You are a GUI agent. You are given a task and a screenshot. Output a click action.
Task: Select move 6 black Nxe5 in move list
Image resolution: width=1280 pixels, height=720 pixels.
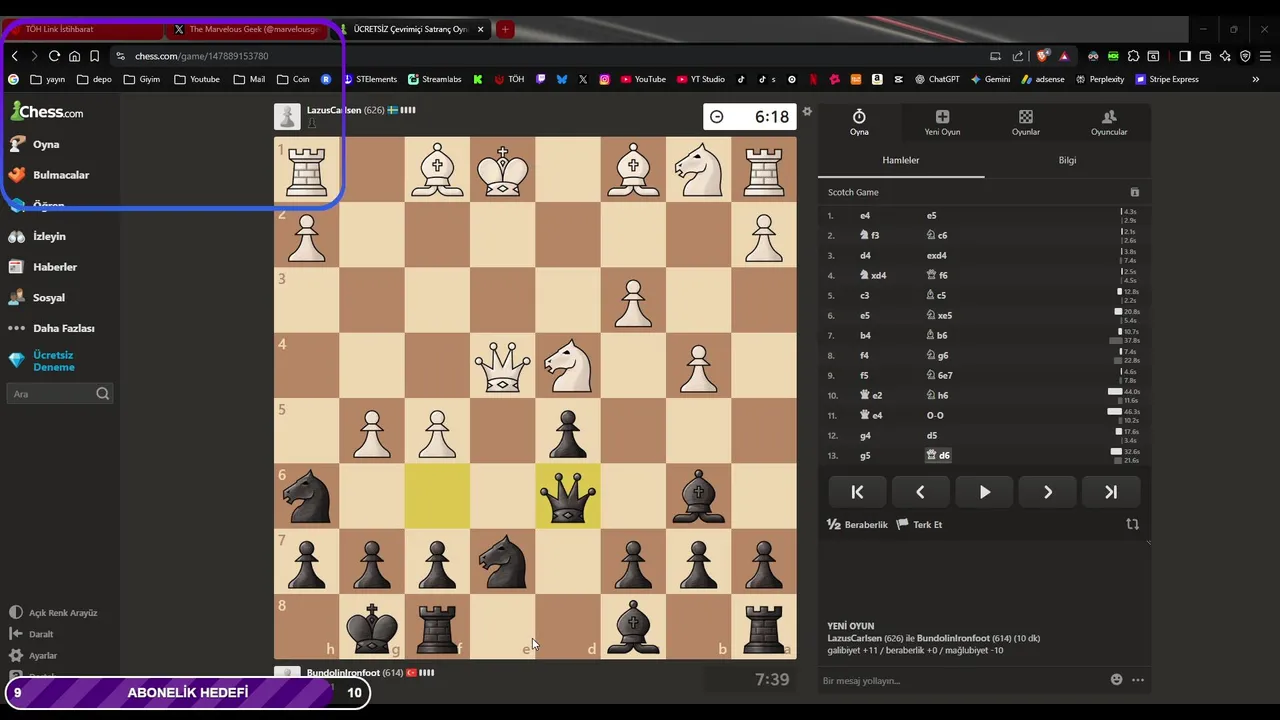point(939,315)
